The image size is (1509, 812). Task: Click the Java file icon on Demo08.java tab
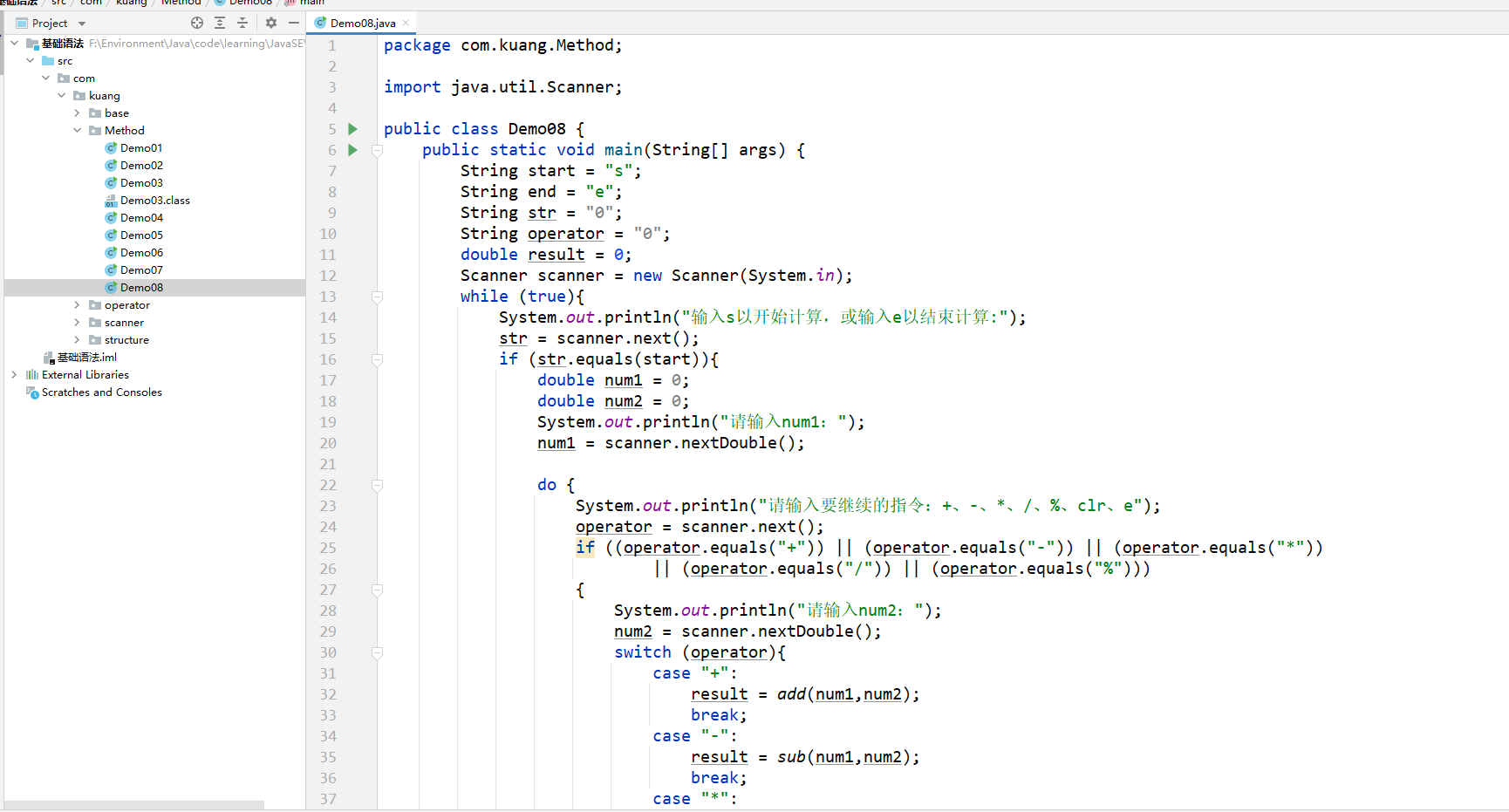coord(320,24)
